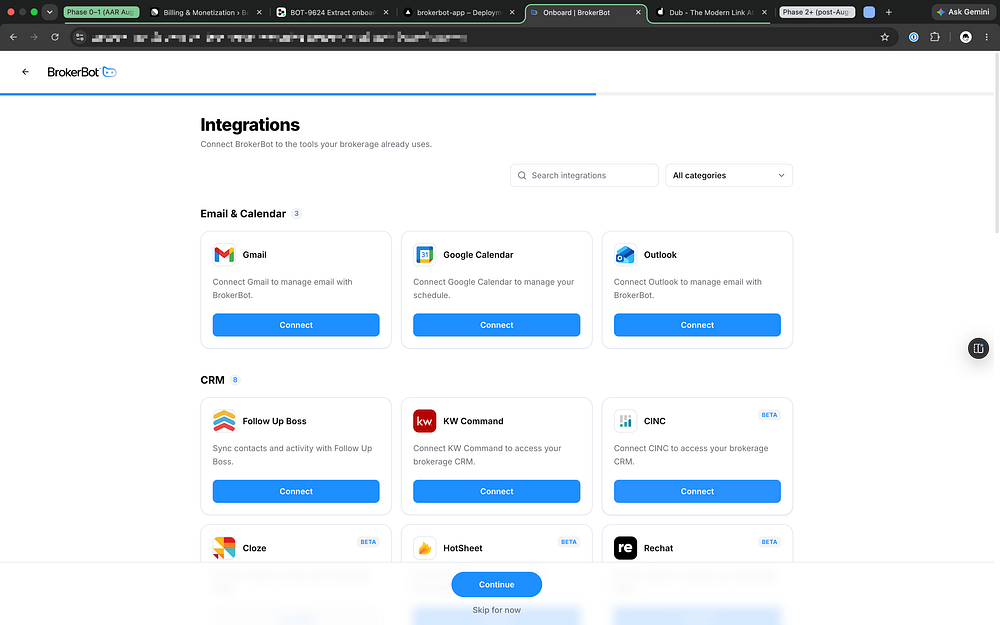This screenshot has height=625, width=1000.
Task: Reload the page
Action: (55, 38)
